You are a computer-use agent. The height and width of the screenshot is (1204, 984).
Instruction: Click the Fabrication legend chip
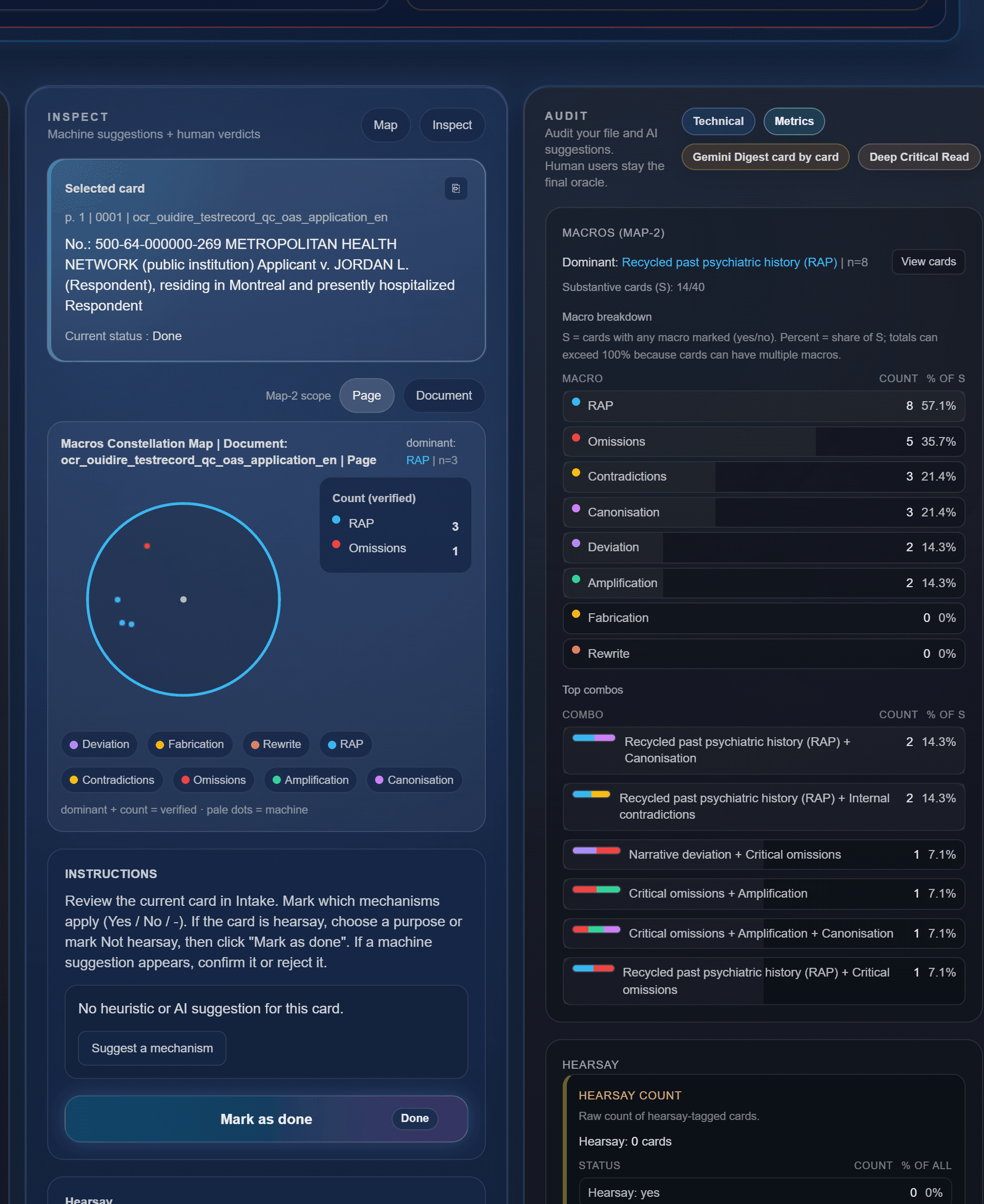(190, 744)
